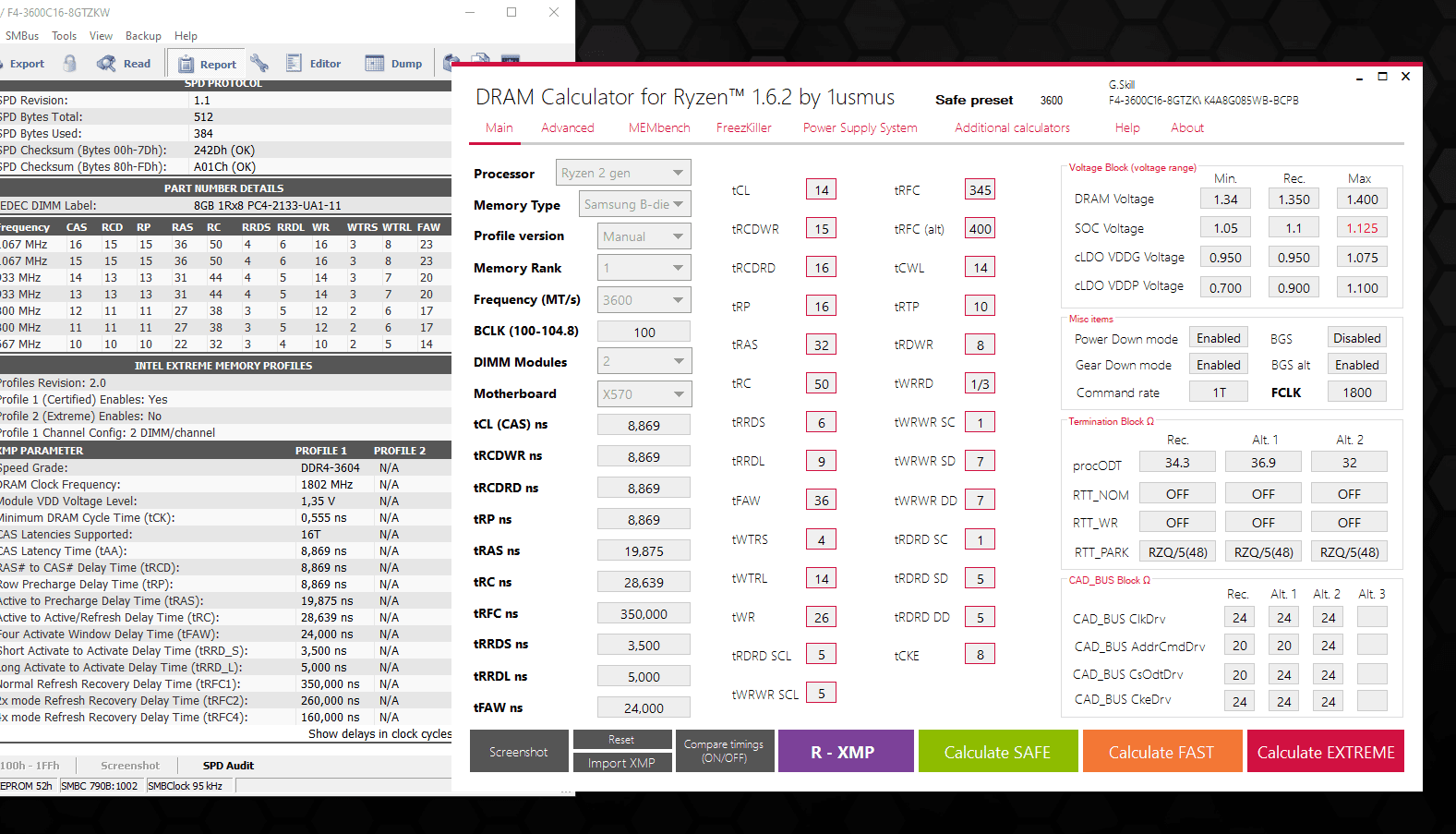
Task: Click the Calculate EXTREME button
Action: click(x=1326, y=751)
